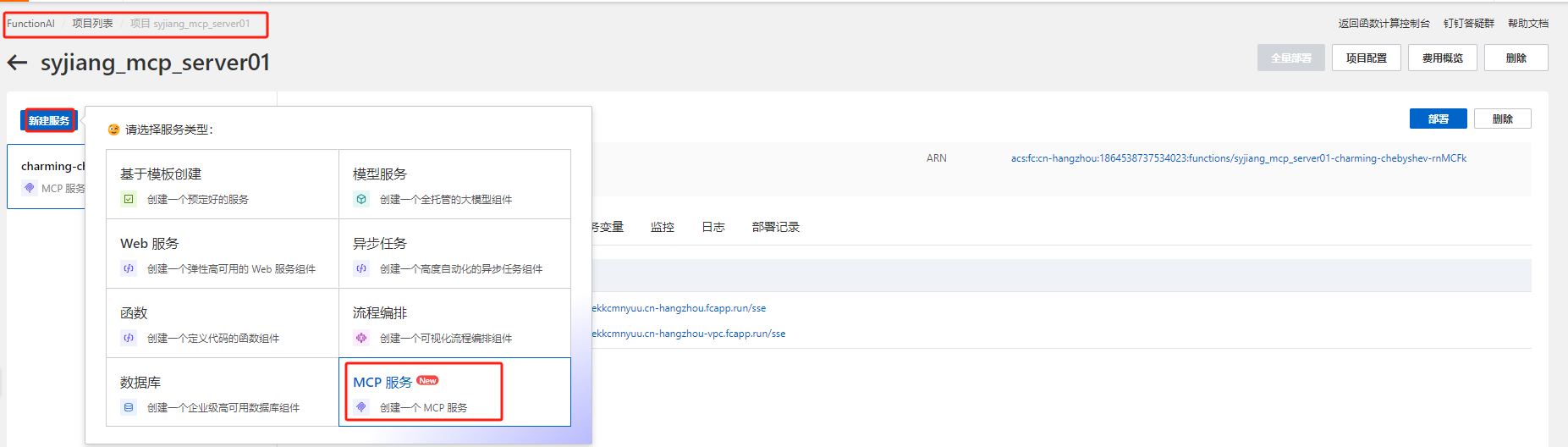Select the 请选择服务类型 heading text
The width and height of the screenshot is (1568, 447).
click(x=169, y=130)
